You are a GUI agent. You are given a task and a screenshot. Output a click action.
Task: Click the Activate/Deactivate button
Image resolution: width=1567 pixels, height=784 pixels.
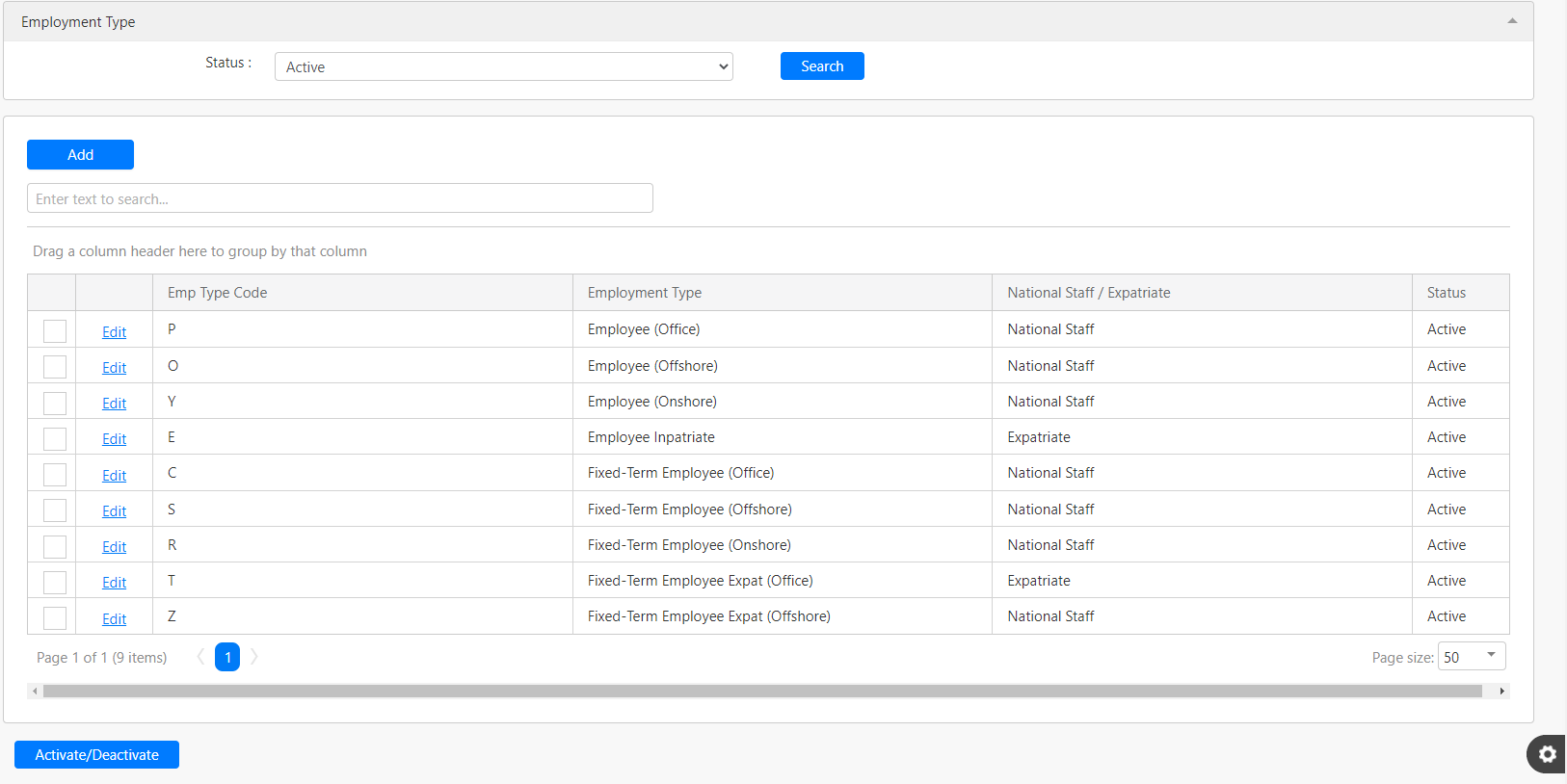[x=96, y=755]
